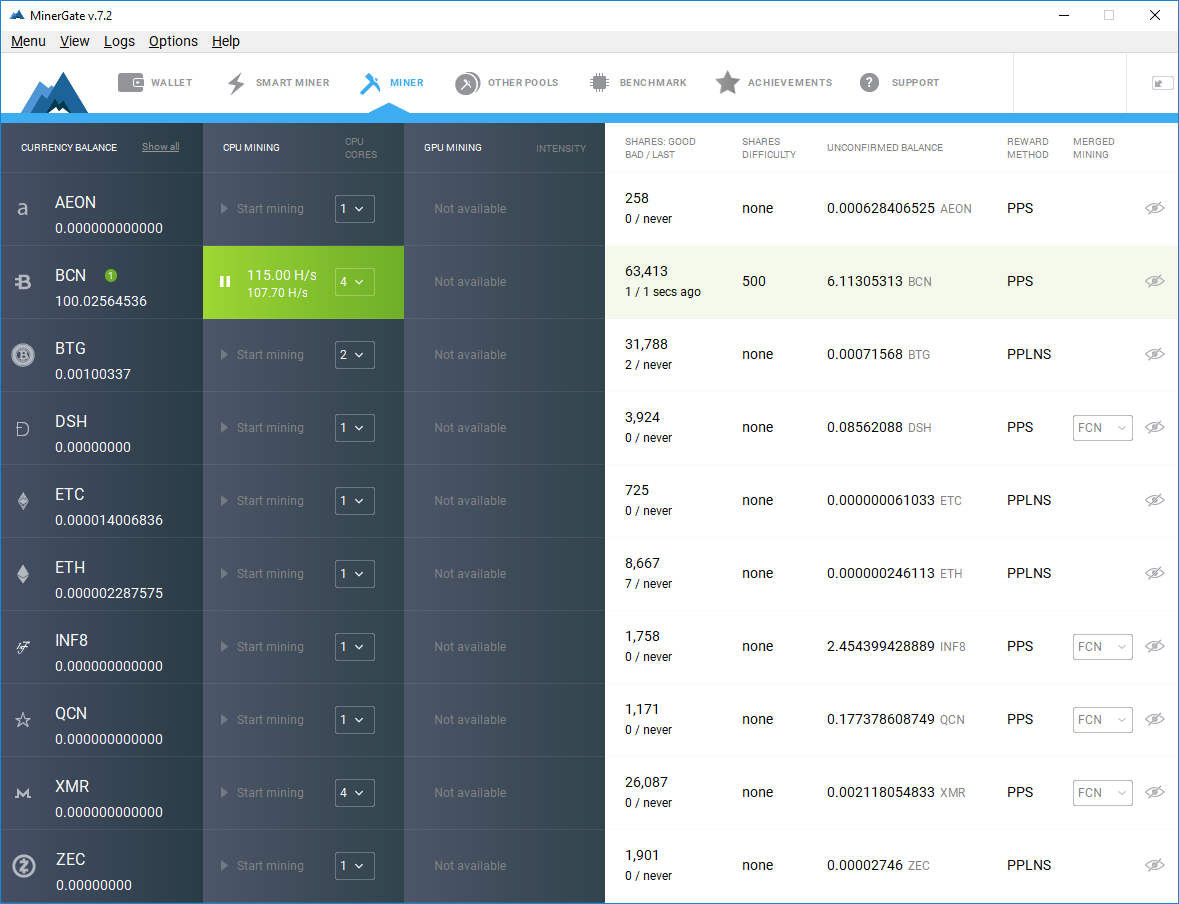The height and width of the screenshot is (904, 1179).
Task: Toggle visibility eye for BTG row
Action: click(x=1155, y=354)
